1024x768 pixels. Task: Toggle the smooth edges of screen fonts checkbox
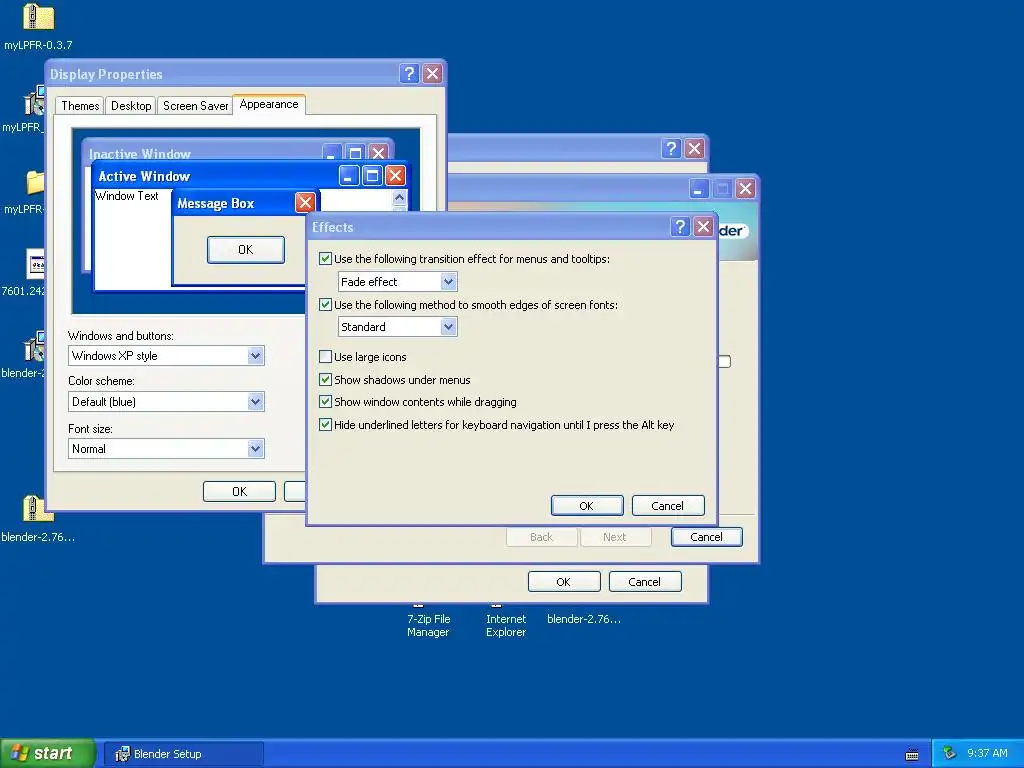click(x=325, y=304)
